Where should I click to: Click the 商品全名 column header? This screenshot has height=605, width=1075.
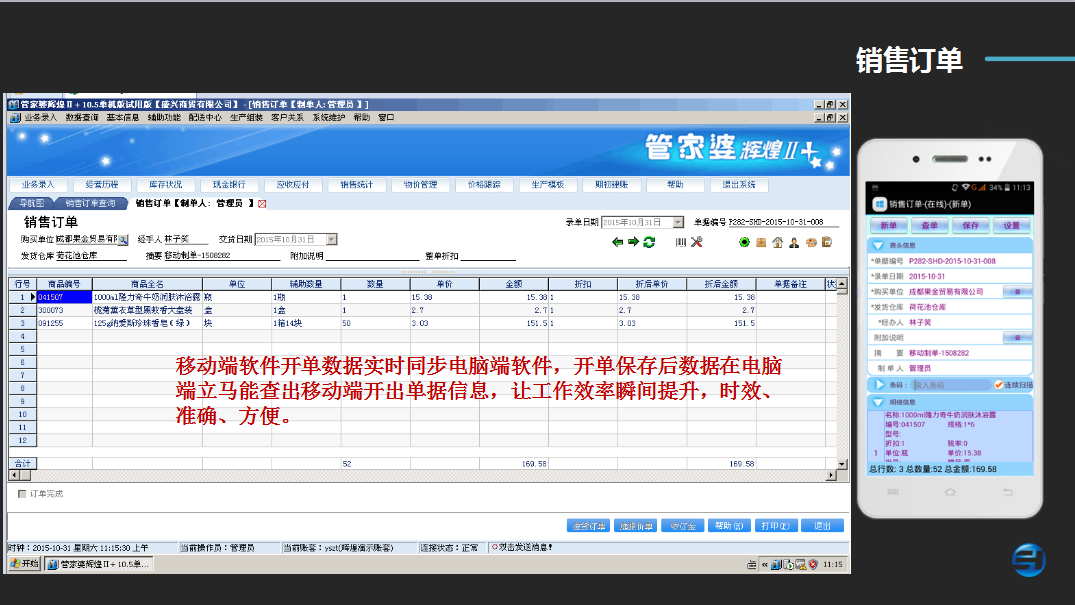click(x=147, y=284)
